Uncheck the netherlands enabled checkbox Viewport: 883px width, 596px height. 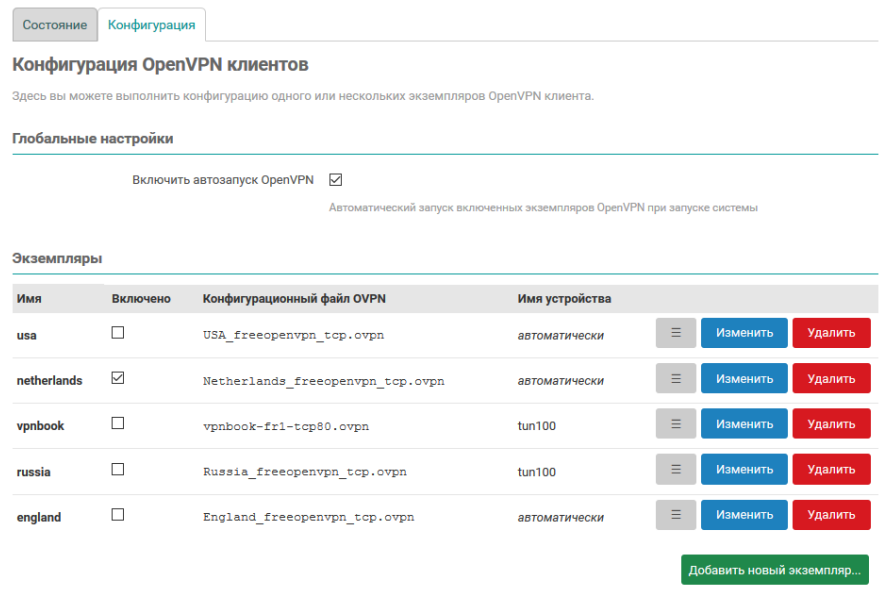coord(118,379)
